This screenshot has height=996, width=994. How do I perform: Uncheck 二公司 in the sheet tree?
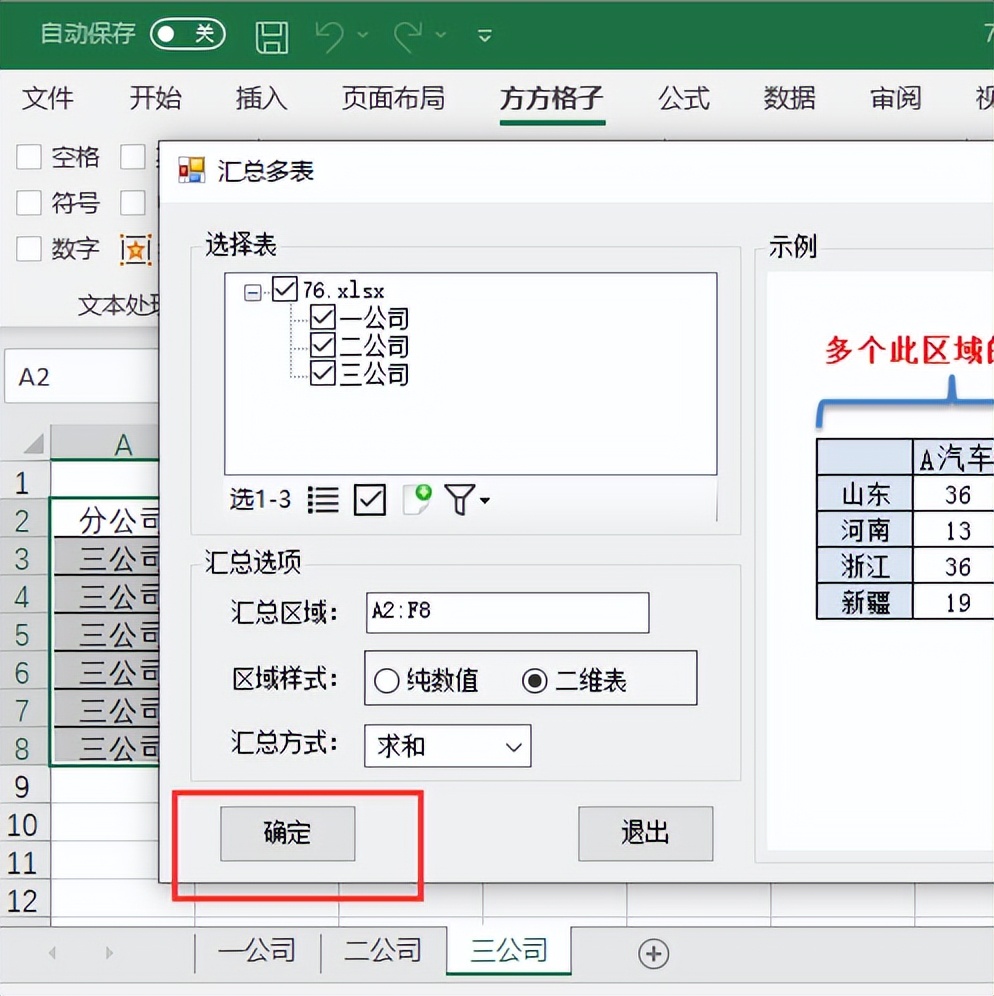[322, 345]
